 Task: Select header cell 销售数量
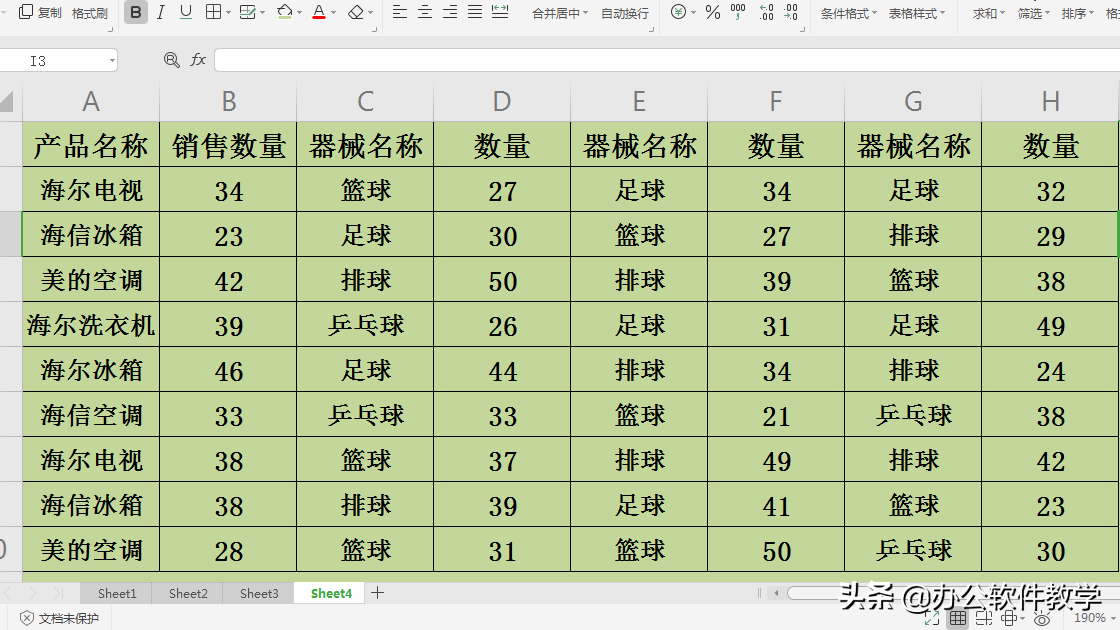point(229,146)
